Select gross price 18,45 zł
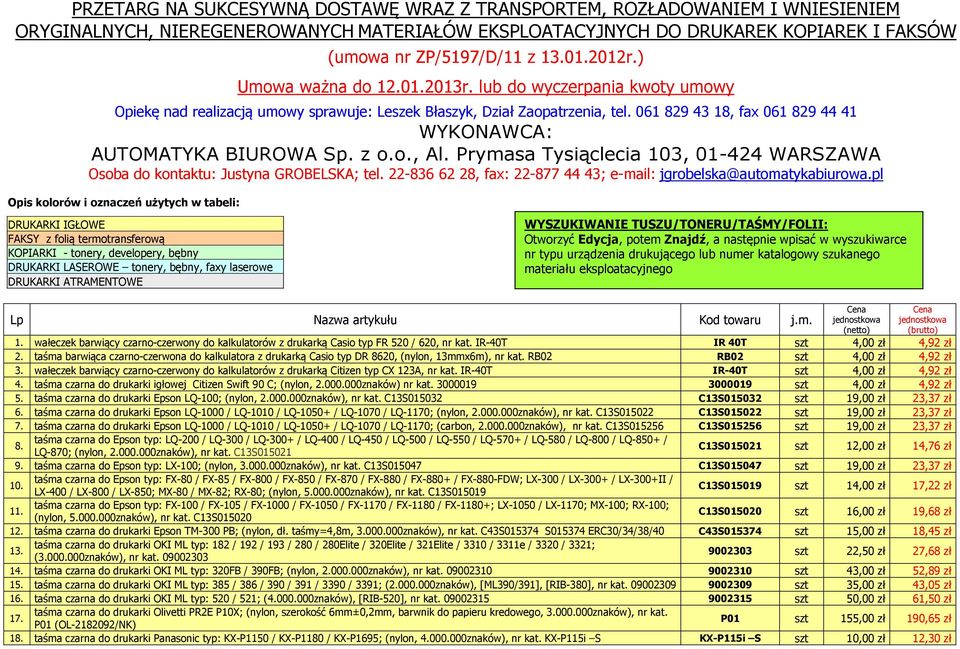The width and height of the screenshot is (960, 649). pos(922,531)
